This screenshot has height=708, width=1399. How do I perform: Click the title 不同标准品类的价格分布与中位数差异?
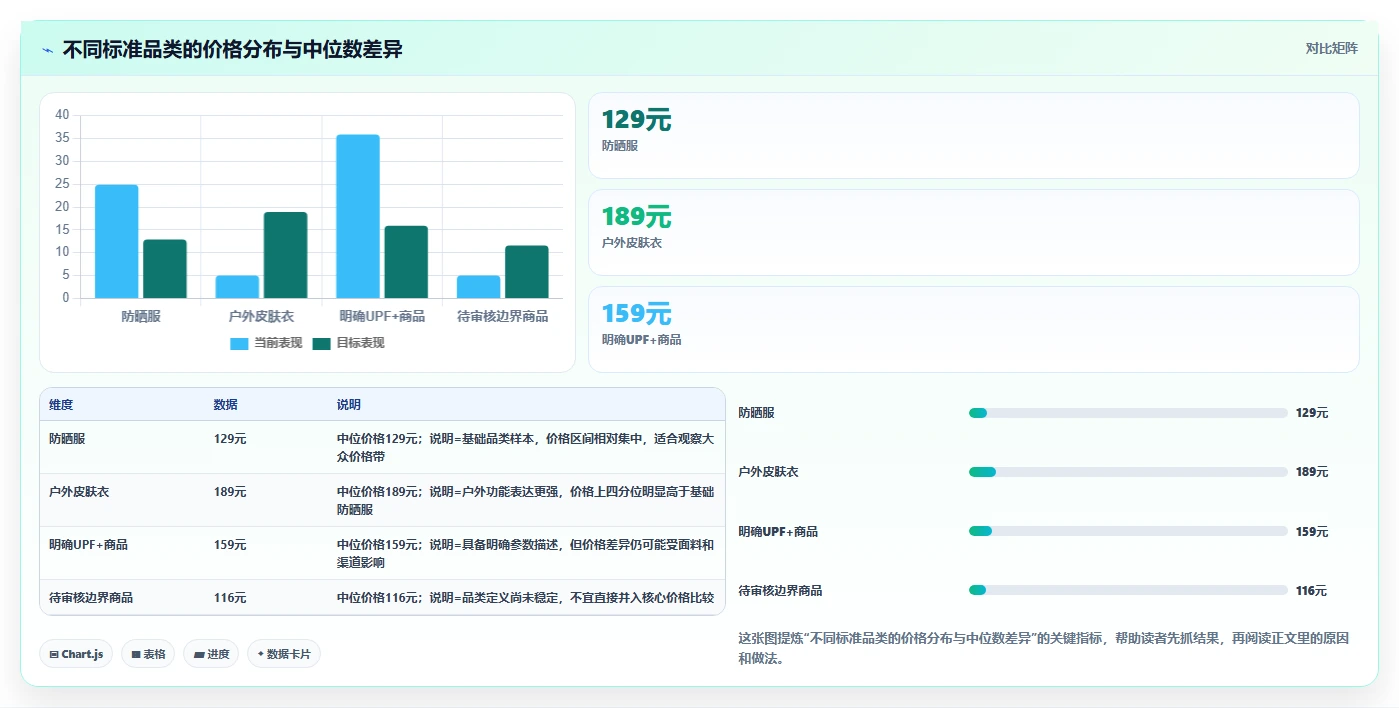(x=232, y=49)
